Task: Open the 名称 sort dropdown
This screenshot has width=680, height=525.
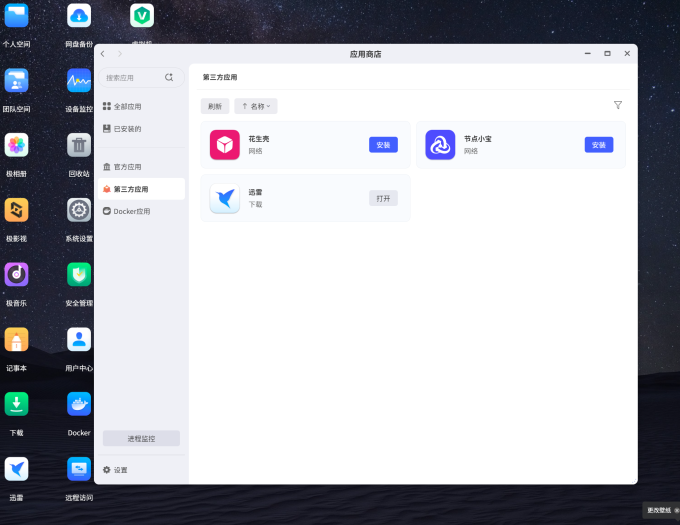Action: [x=256, y=106]
